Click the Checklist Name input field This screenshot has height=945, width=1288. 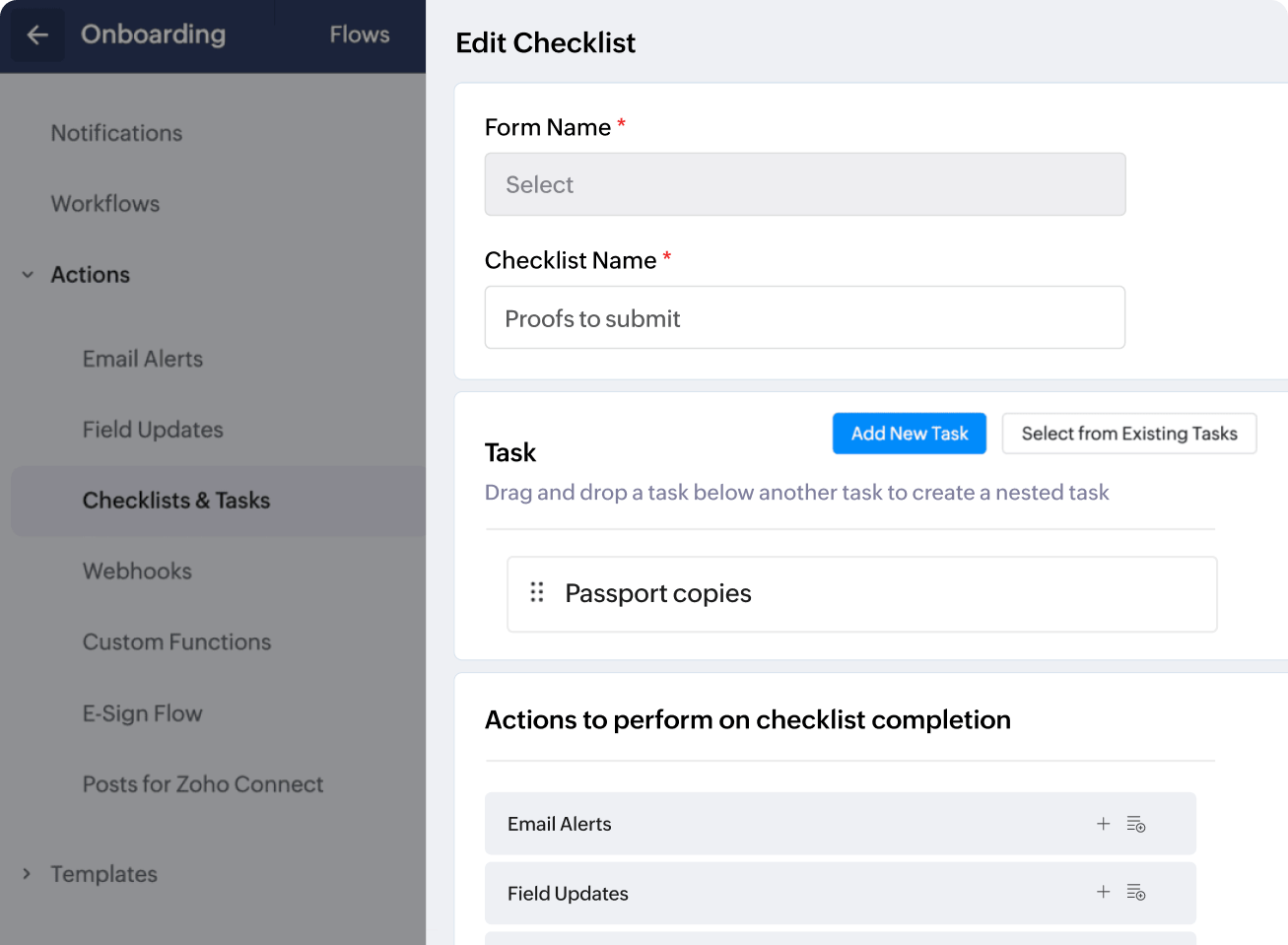(x=804, y=317)
